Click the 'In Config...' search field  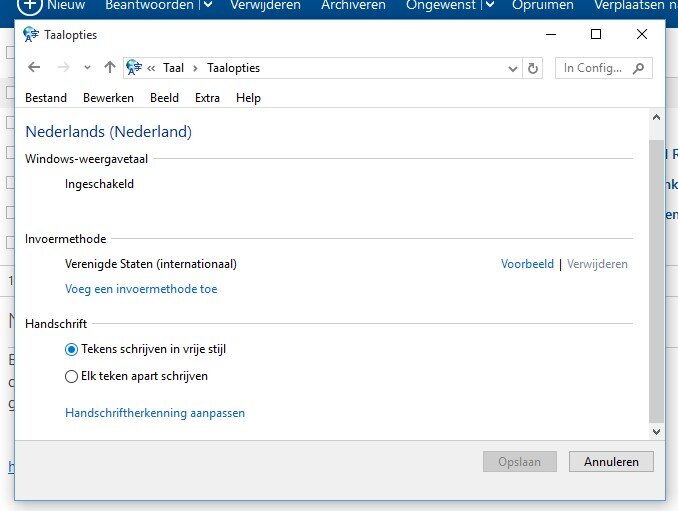point(593,68)
